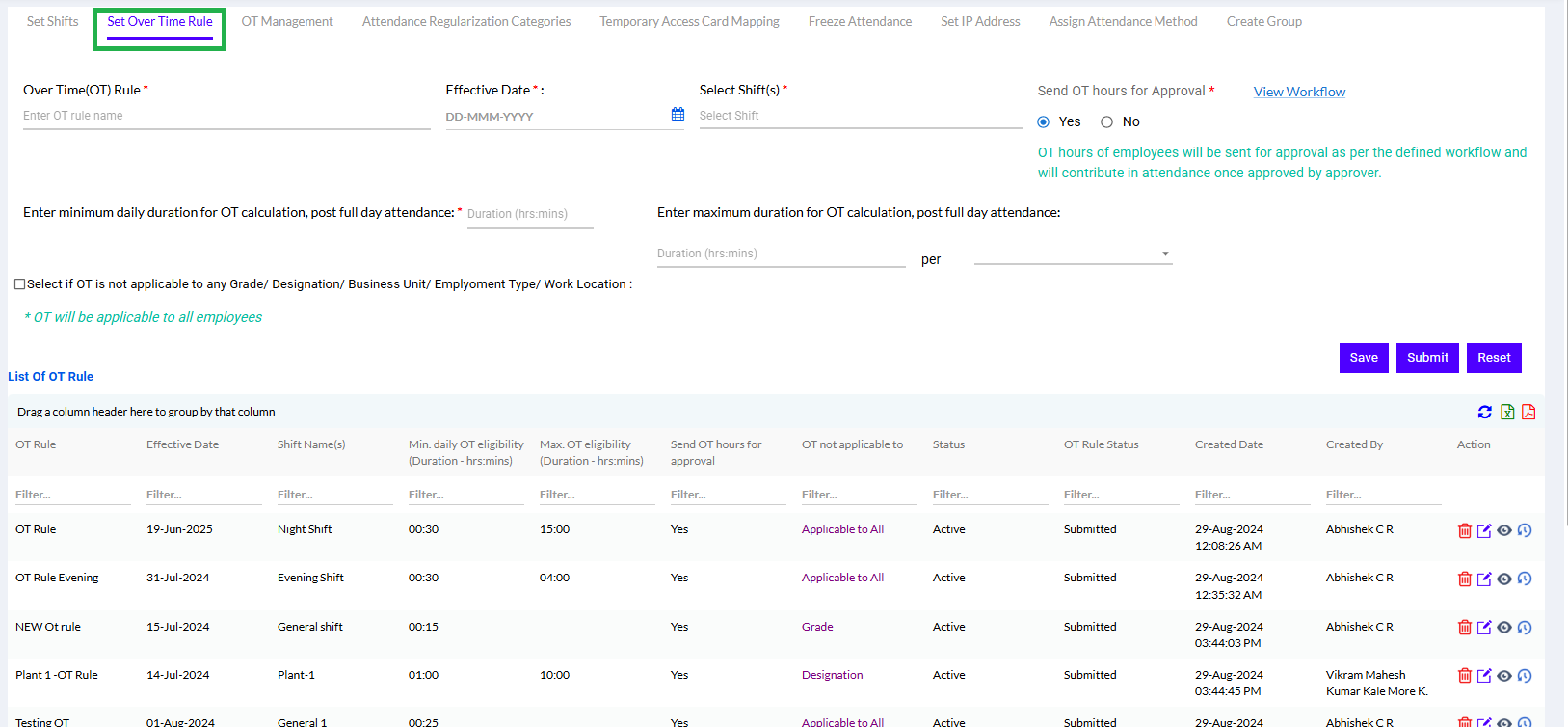The width and height of the screenshot is (1568, 727).
Task: Sort by the Effective Date column header
Action: pyautogui.click(x=182, y=444)
